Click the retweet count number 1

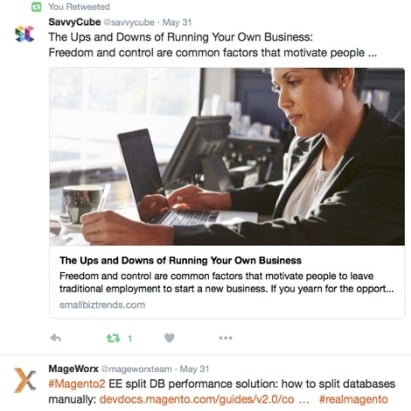click(x=130, y=339)
